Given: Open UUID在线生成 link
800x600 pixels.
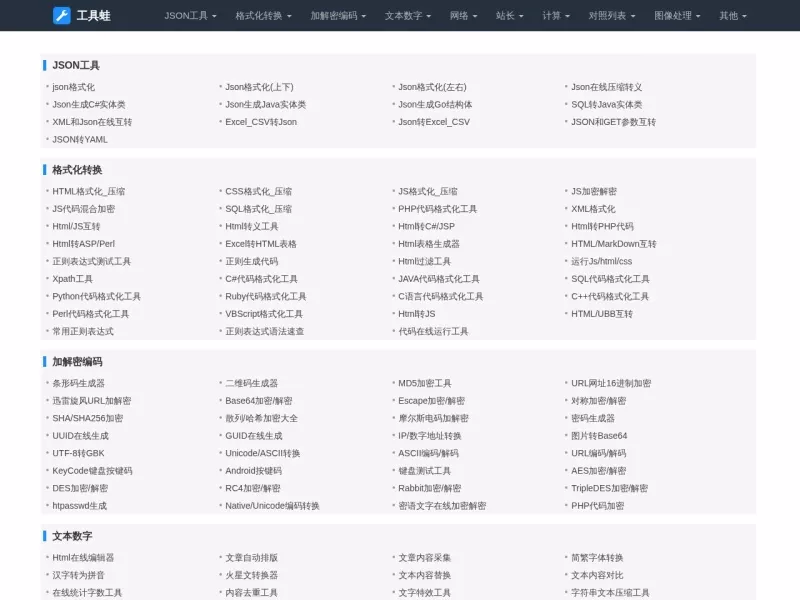Looking at the screenshot, I should click(80, 436).
